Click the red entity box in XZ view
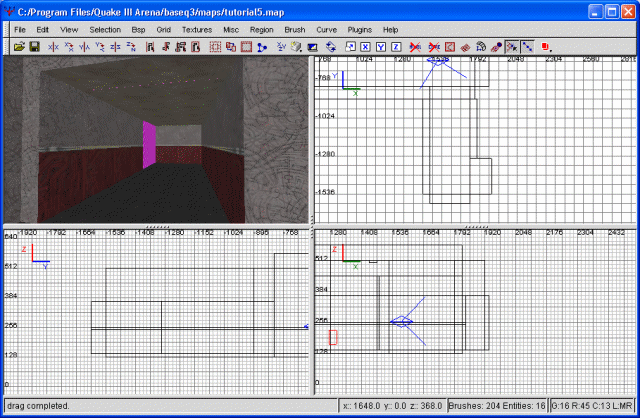This screenshot has height=418, width=640. click(333, 337)
